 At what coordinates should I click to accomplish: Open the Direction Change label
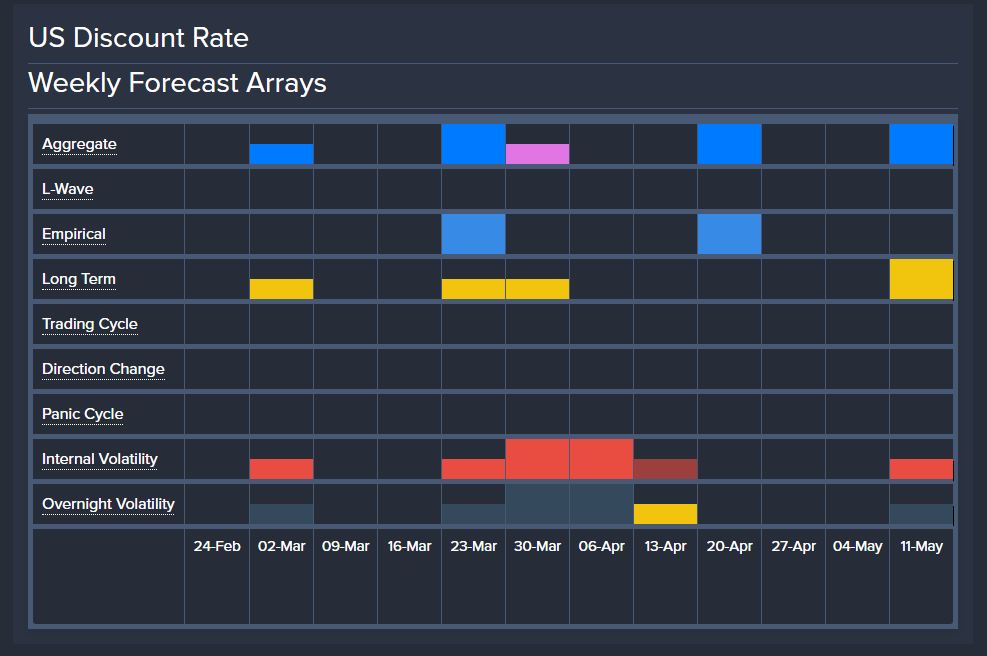[103, 369]
